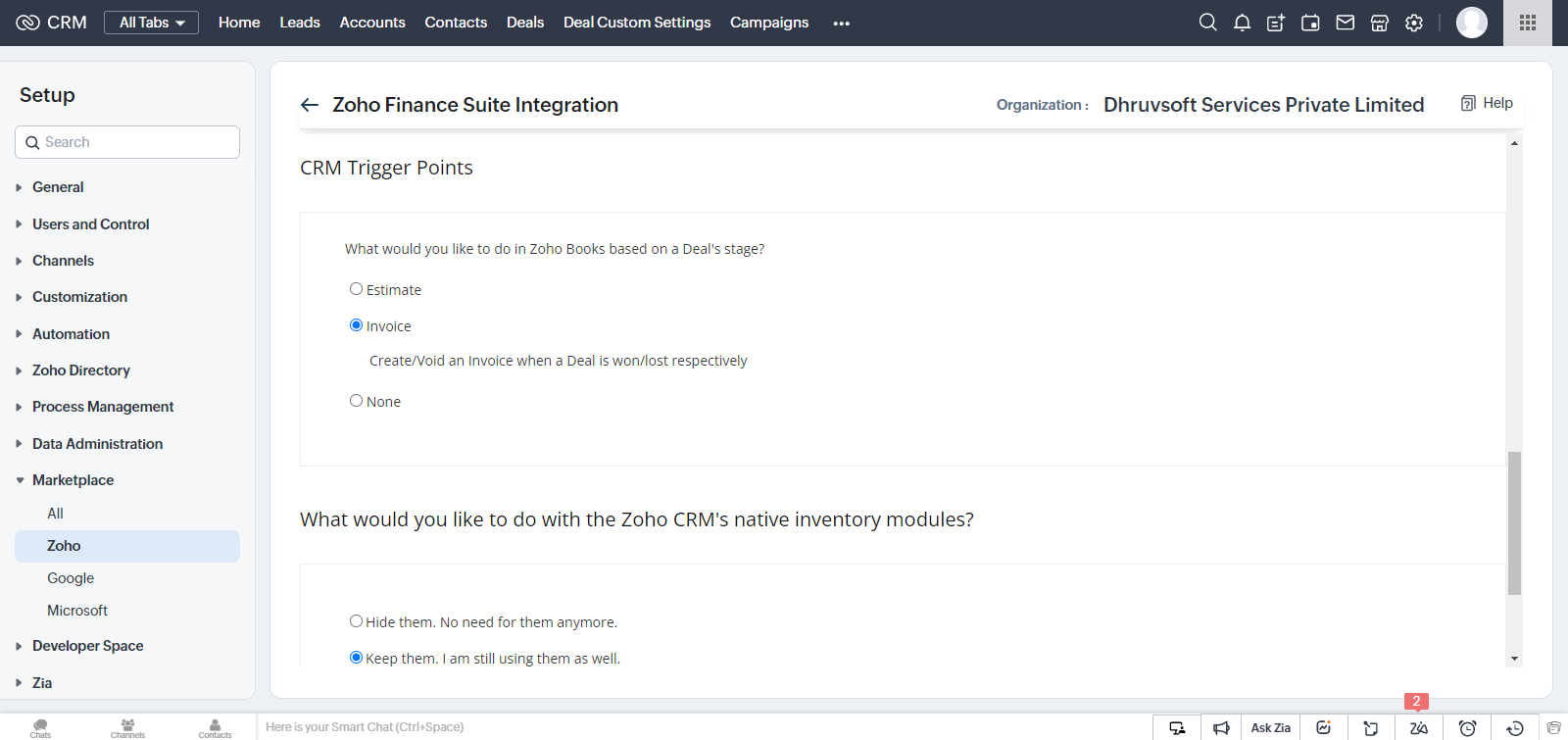Open the Deals tab
Screen dimensions: 1568x740
point(525,23)
